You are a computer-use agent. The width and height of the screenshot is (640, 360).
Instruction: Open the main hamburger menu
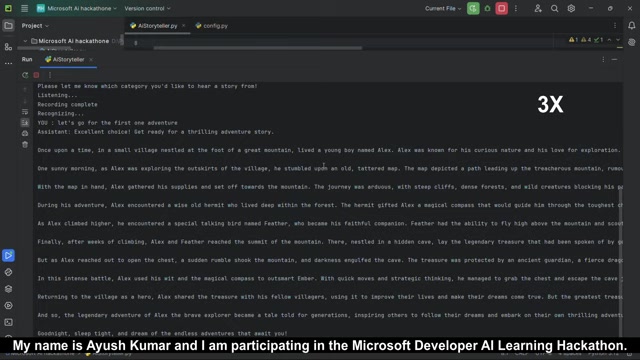tap(24, 8)
